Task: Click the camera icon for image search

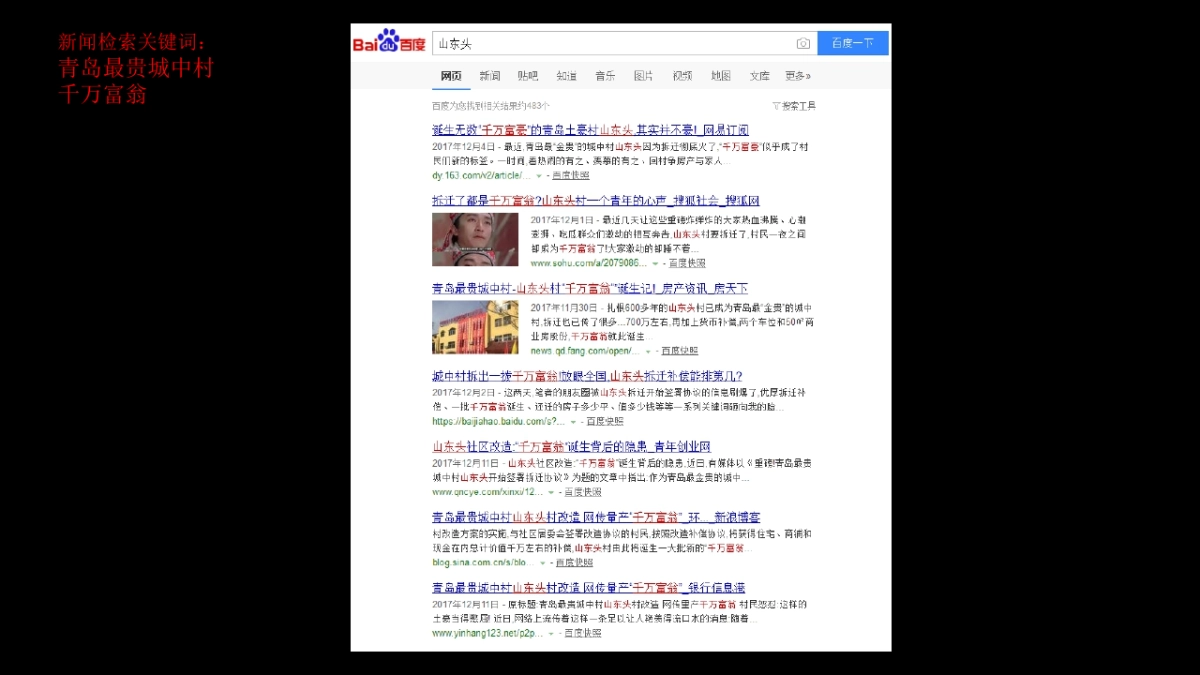Action: pyautogui.click(x=803, y=43)
